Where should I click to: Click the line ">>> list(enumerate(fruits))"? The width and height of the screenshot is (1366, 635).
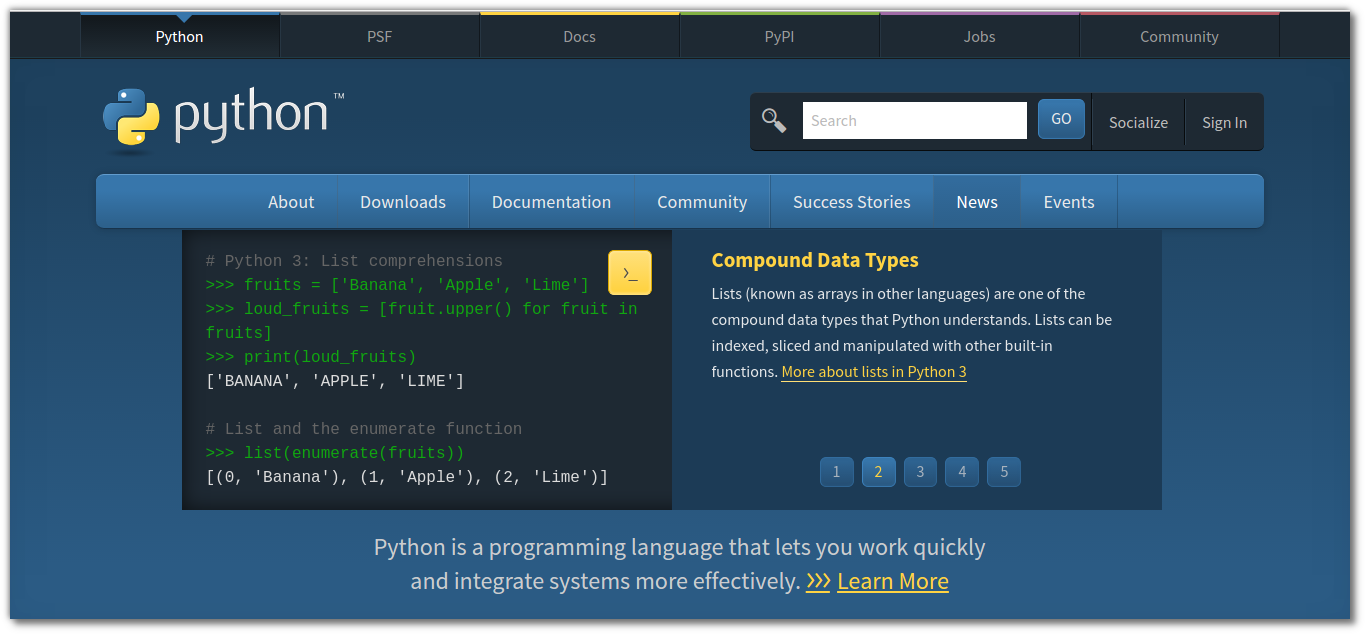pyautogui.click(x=335, y=453)
